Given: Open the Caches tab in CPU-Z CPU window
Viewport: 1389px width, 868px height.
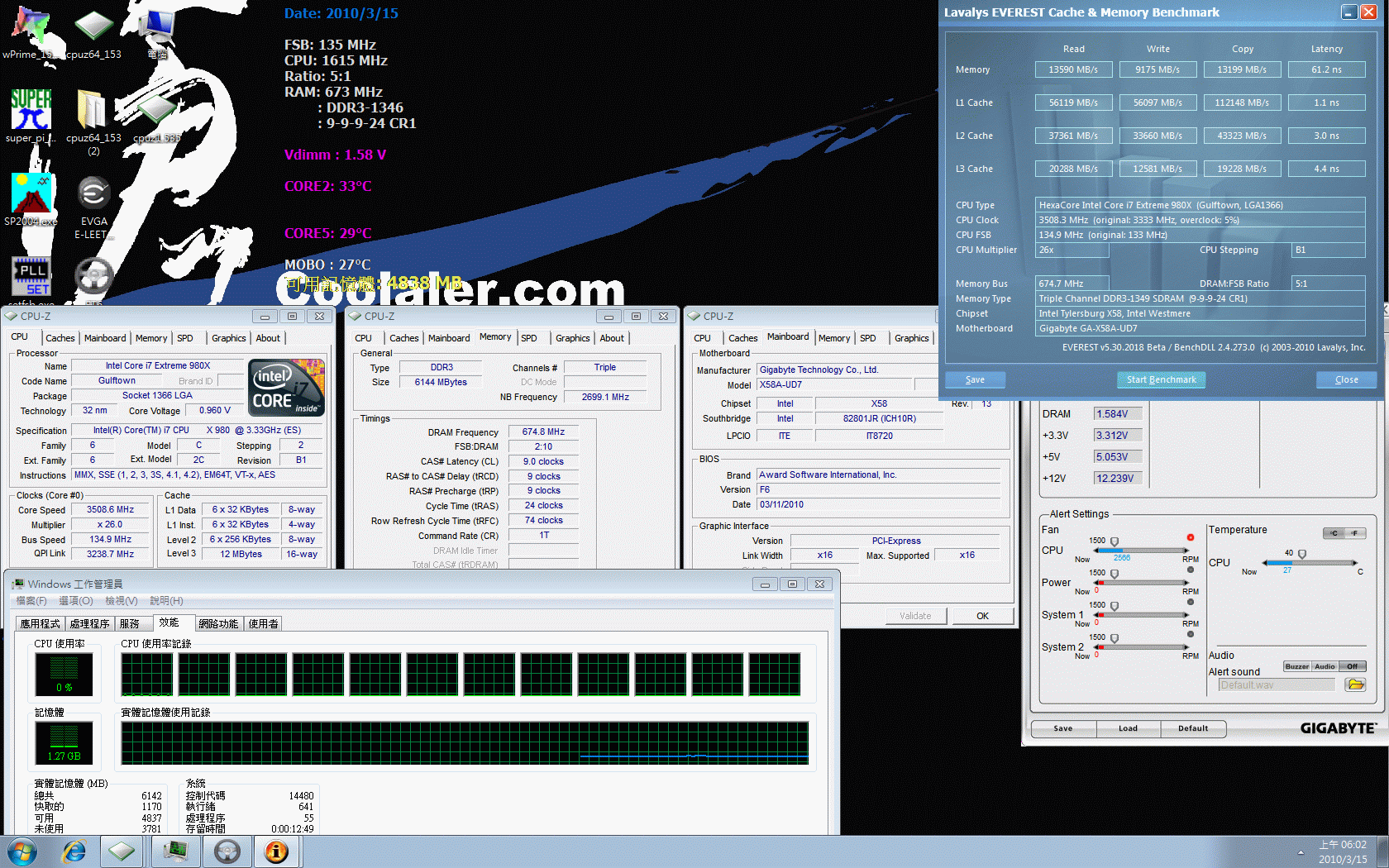Looking at the screenshot, I should point(60,338).
